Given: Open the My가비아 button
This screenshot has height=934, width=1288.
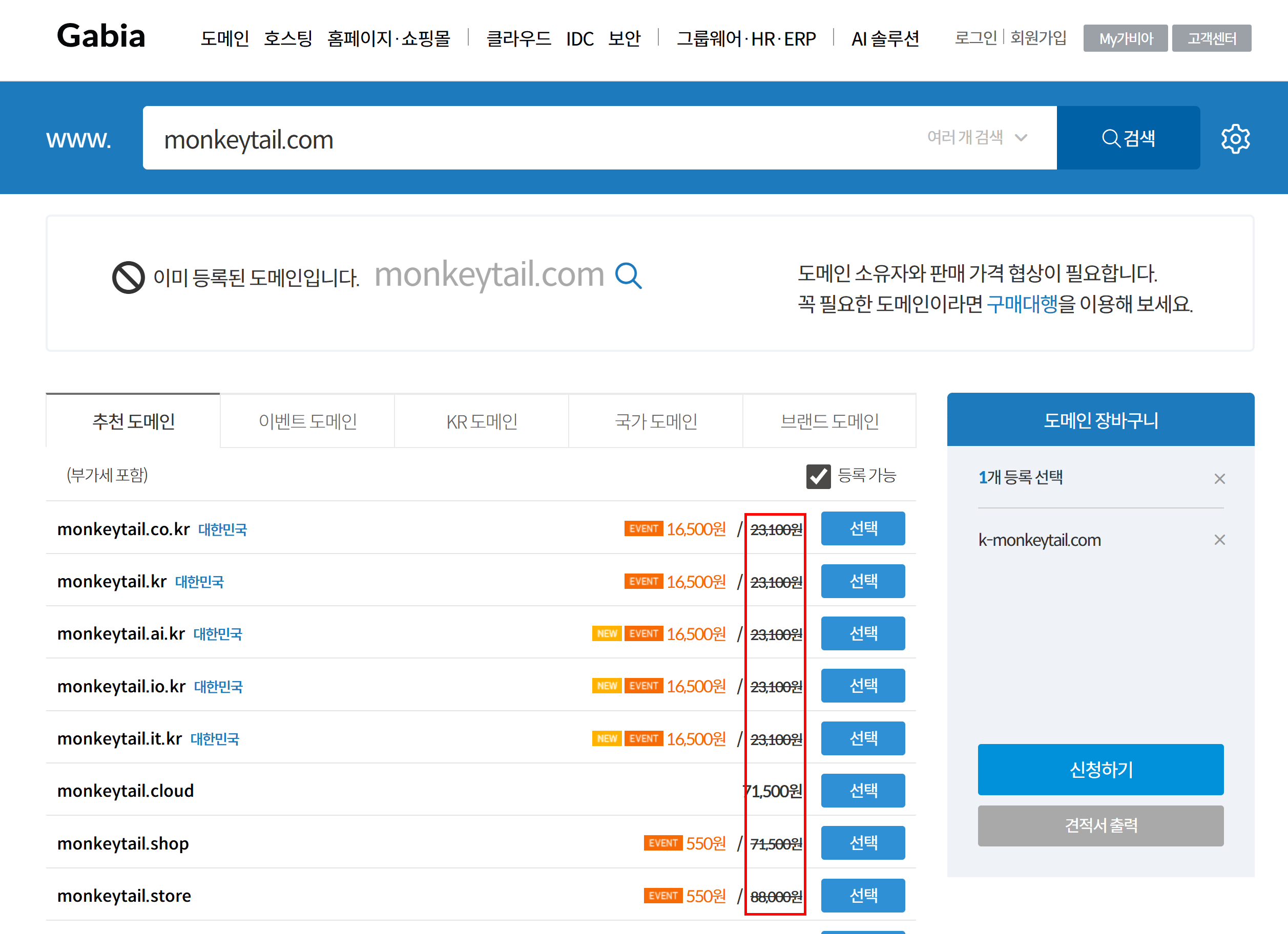Looking at the screenshot, I should click(1125, 38).
